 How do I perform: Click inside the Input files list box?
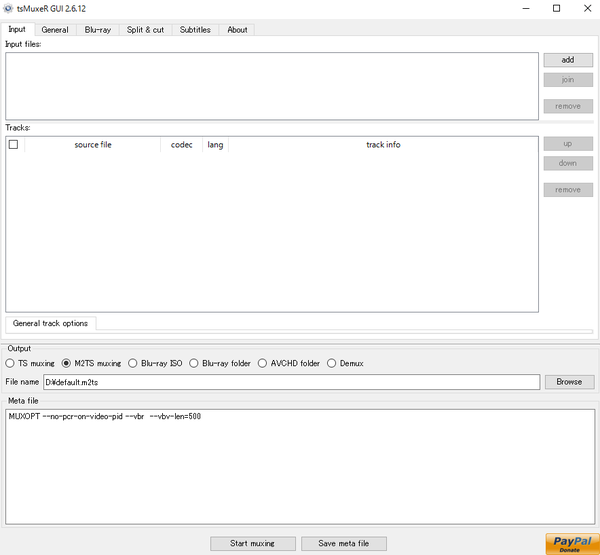272,86
